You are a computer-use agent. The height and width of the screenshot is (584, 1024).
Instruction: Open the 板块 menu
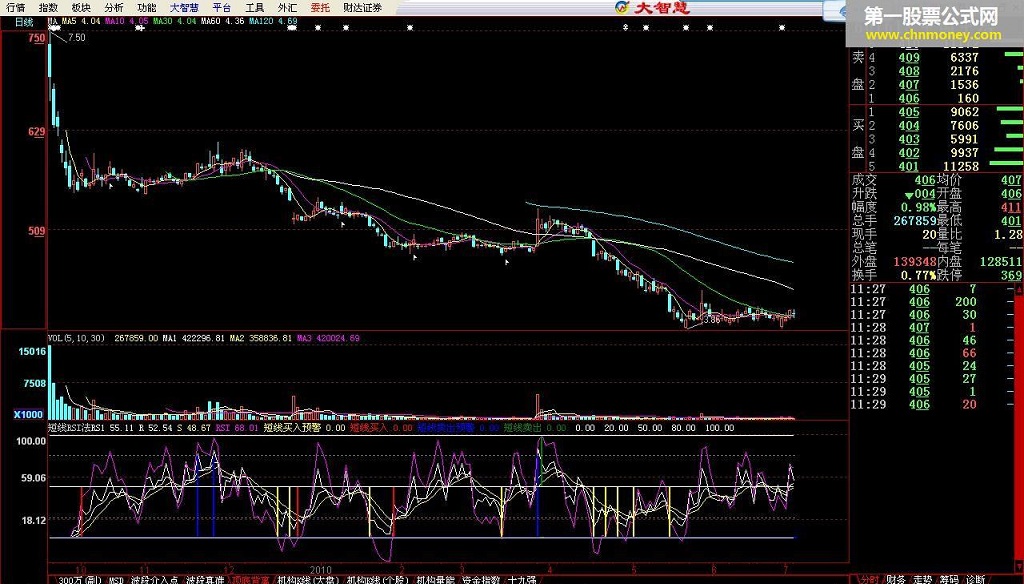point(81,7)
